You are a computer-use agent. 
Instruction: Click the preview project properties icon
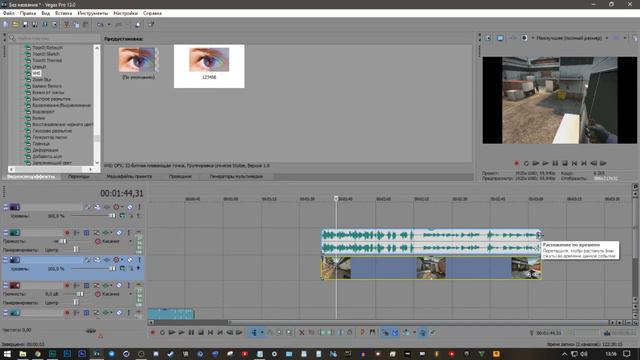tap(488, 38)
